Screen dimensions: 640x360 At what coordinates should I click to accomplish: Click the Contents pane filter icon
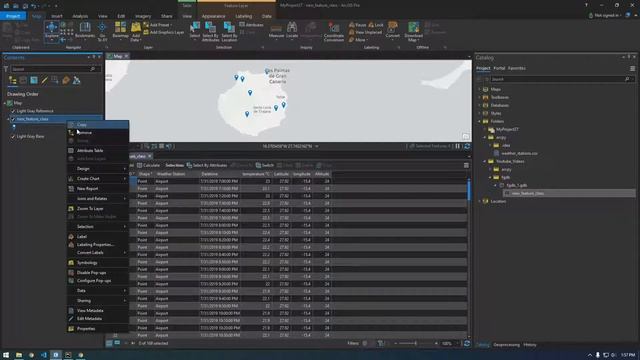(x=6, y=69)
